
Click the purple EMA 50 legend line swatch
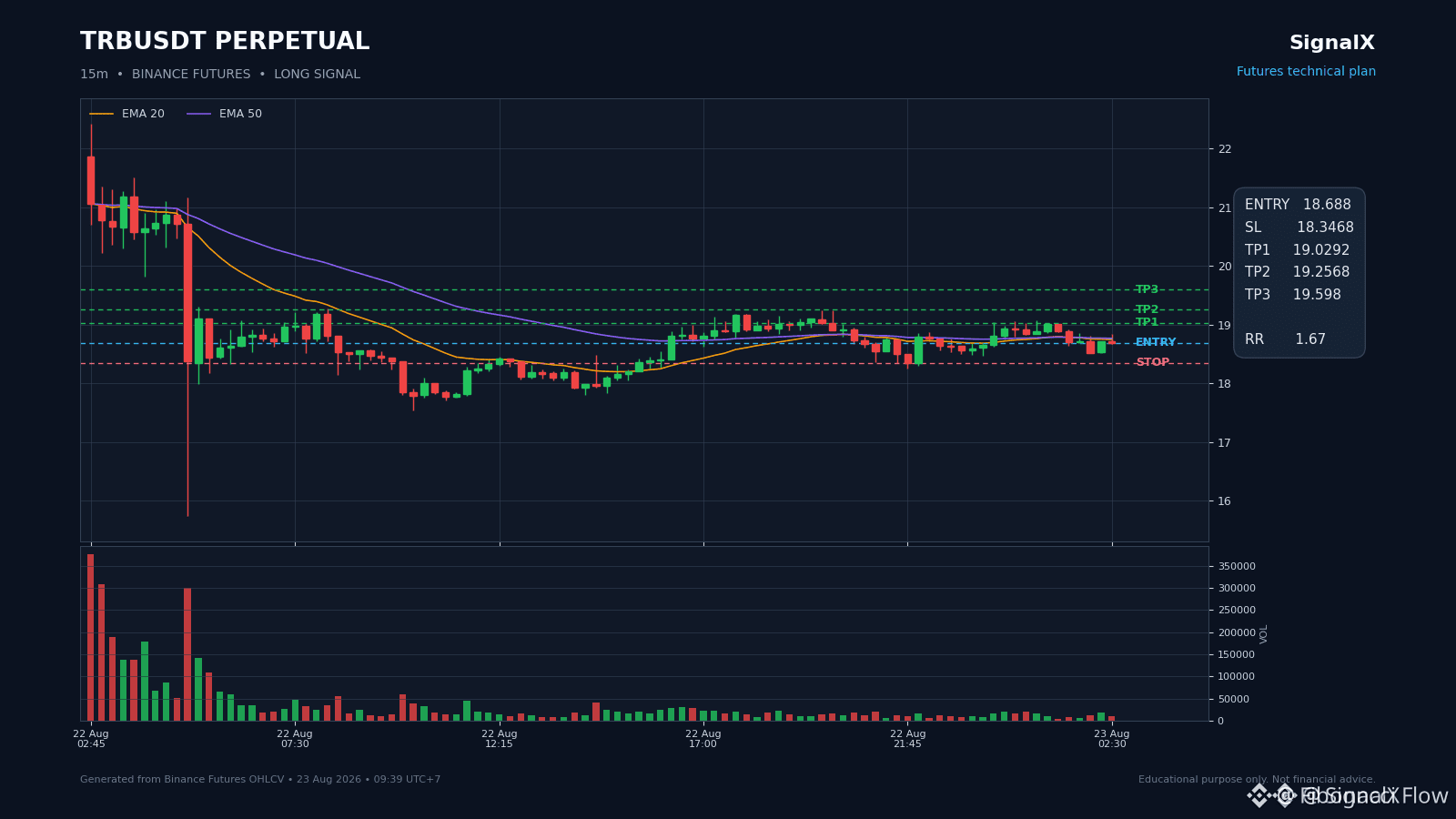[x=199, y=114]
